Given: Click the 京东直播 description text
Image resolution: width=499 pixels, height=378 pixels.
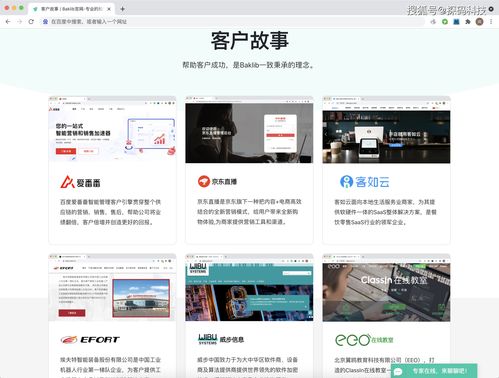Looking at the screenshot, I should click(249, 212).
